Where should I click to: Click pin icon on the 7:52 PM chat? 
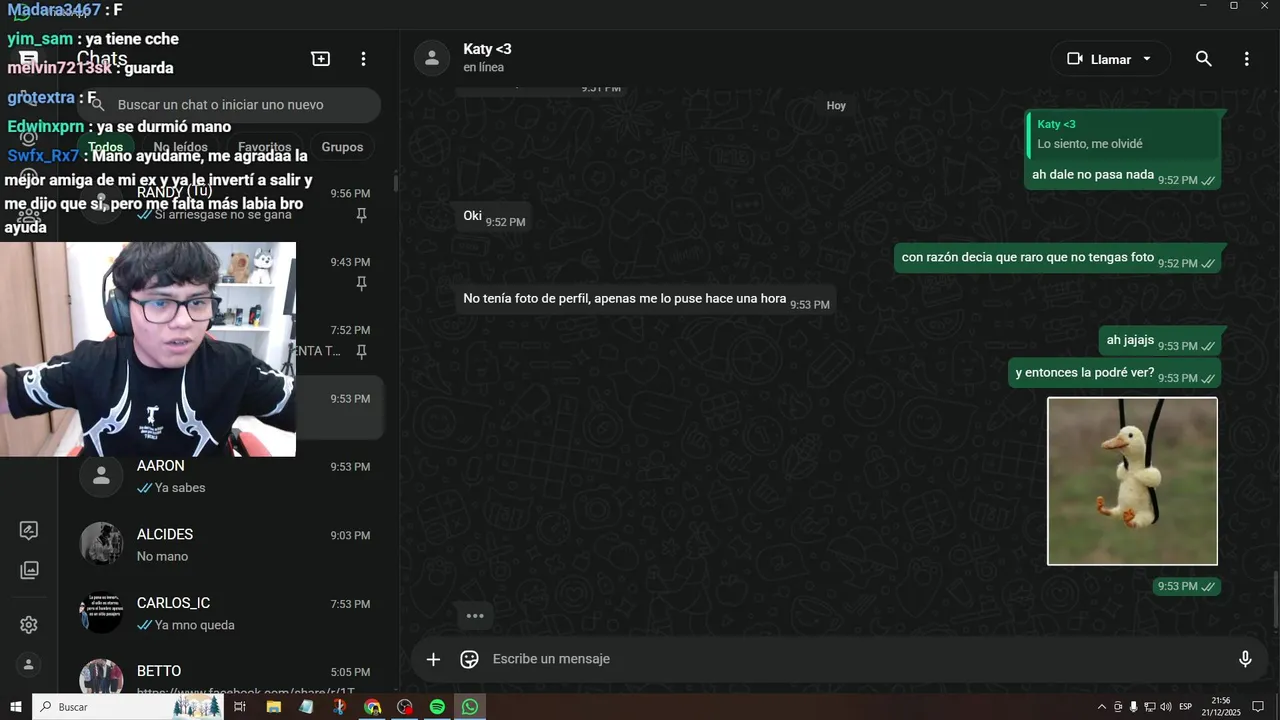[x=361, y=352]
